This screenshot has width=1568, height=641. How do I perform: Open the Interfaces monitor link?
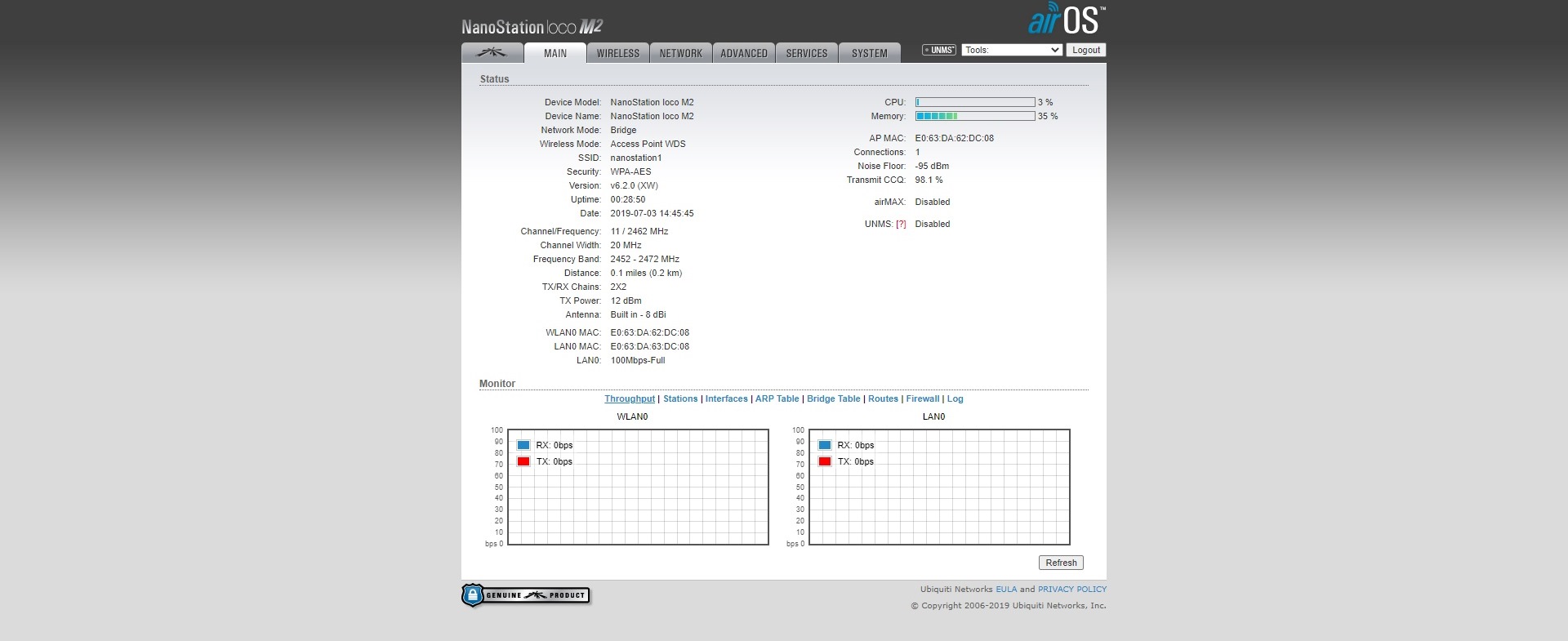pyautogui.click(x=727, y=398)
